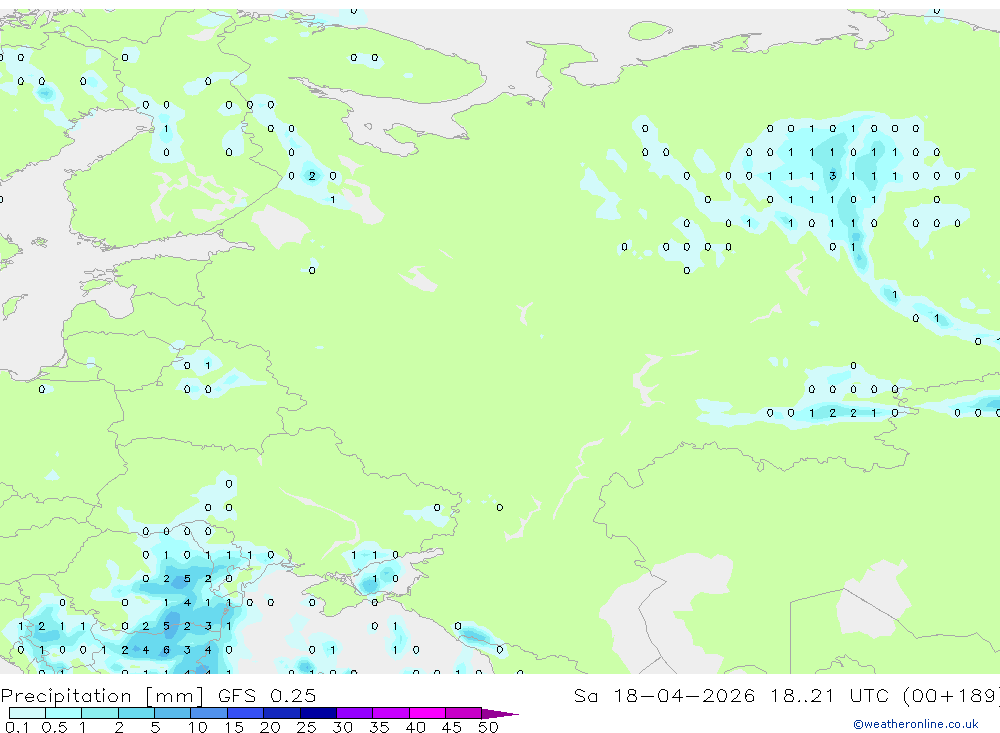This screenshot has width=1000, height=733.
Task: Click the legend label '35'
Action: click(379, 727)
